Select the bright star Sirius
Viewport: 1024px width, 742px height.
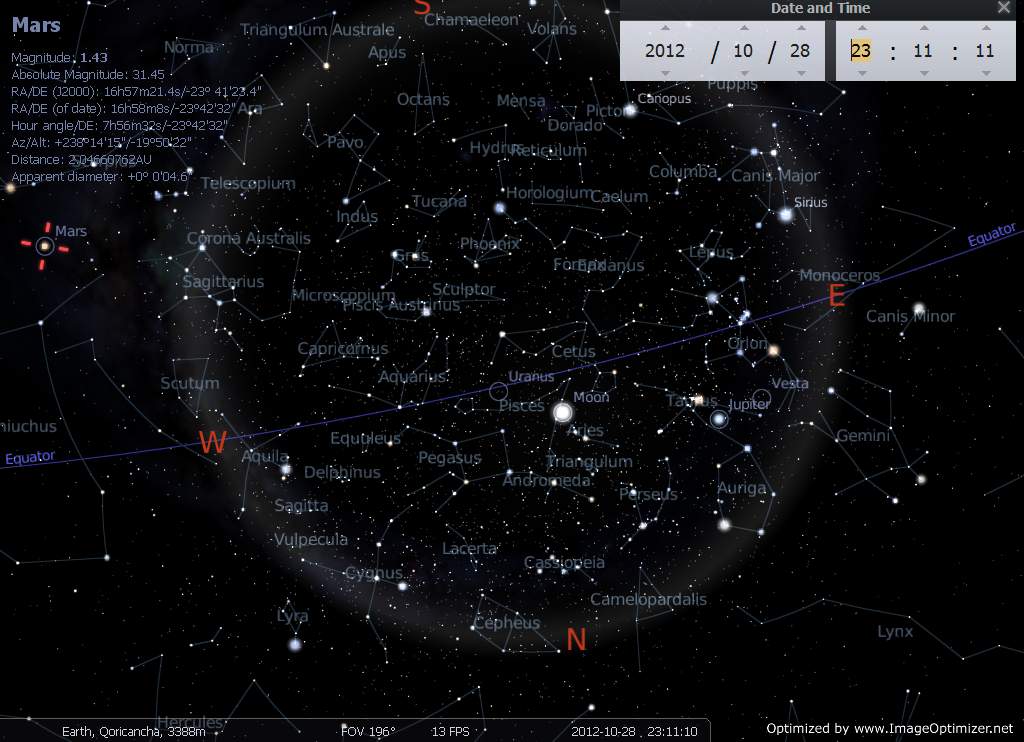pyautogui.click(x=785, y=215)
